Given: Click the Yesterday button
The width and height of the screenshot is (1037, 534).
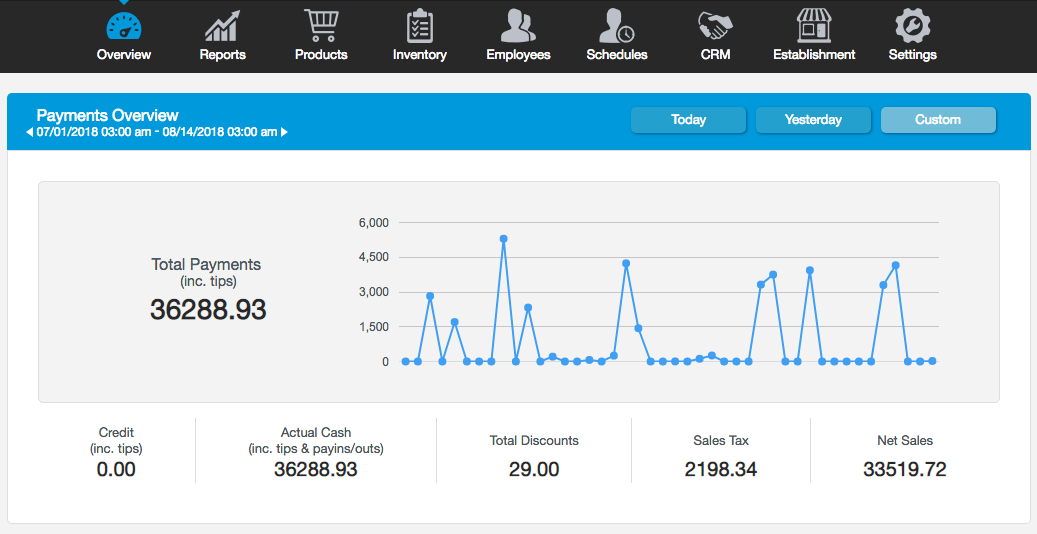Looking at the screenshot, I should pyautogui.click(x=813, y=120).
